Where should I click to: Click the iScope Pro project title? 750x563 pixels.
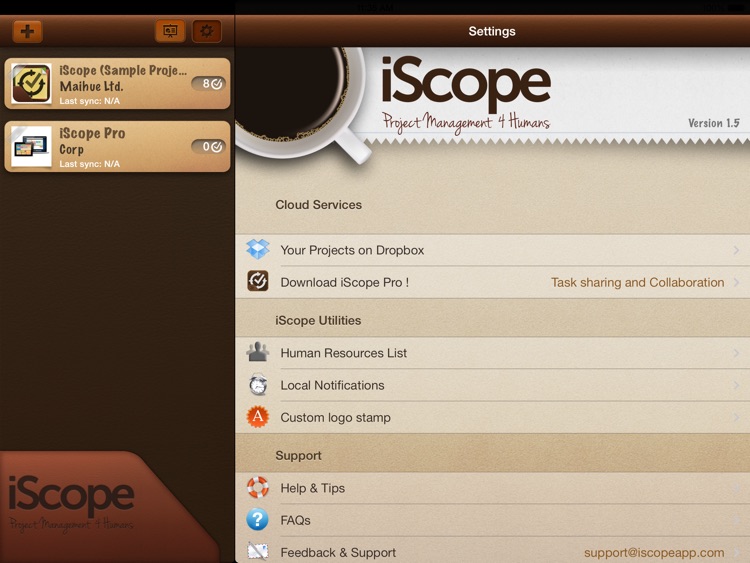(x=92, y=133)
